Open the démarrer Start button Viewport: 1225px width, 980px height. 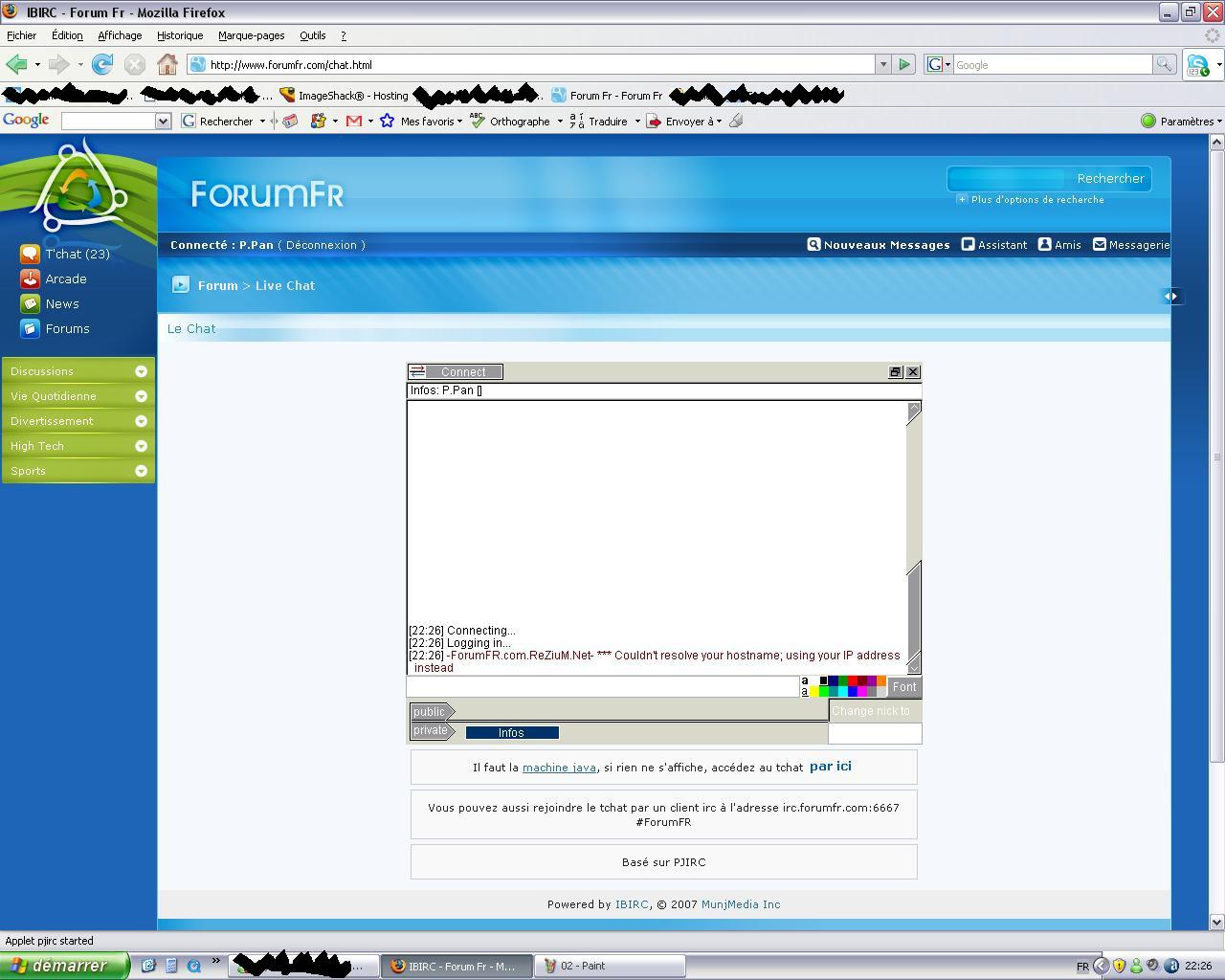tap(64, 966)
